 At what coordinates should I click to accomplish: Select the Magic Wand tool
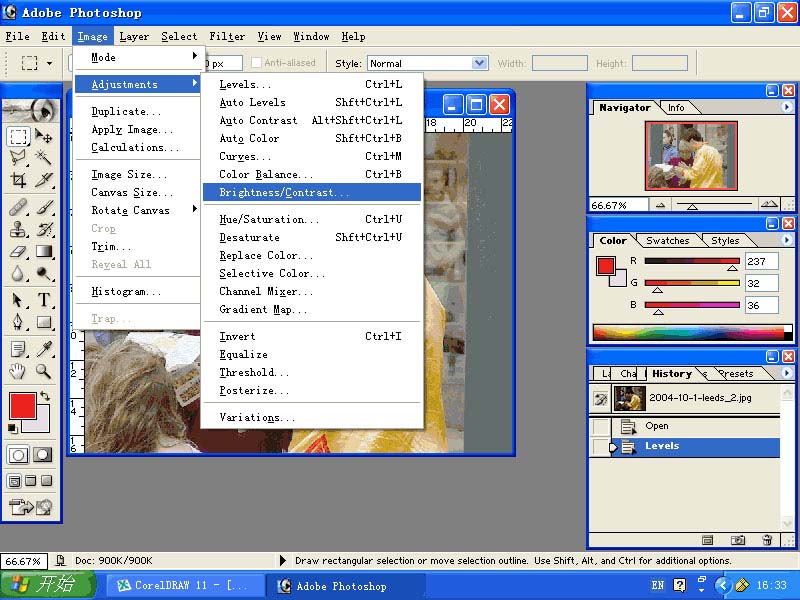[44, 157]
